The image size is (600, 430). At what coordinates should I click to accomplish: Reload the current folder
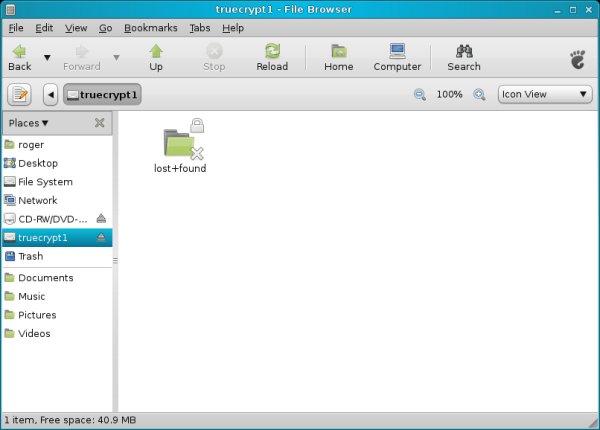(272, 58)
